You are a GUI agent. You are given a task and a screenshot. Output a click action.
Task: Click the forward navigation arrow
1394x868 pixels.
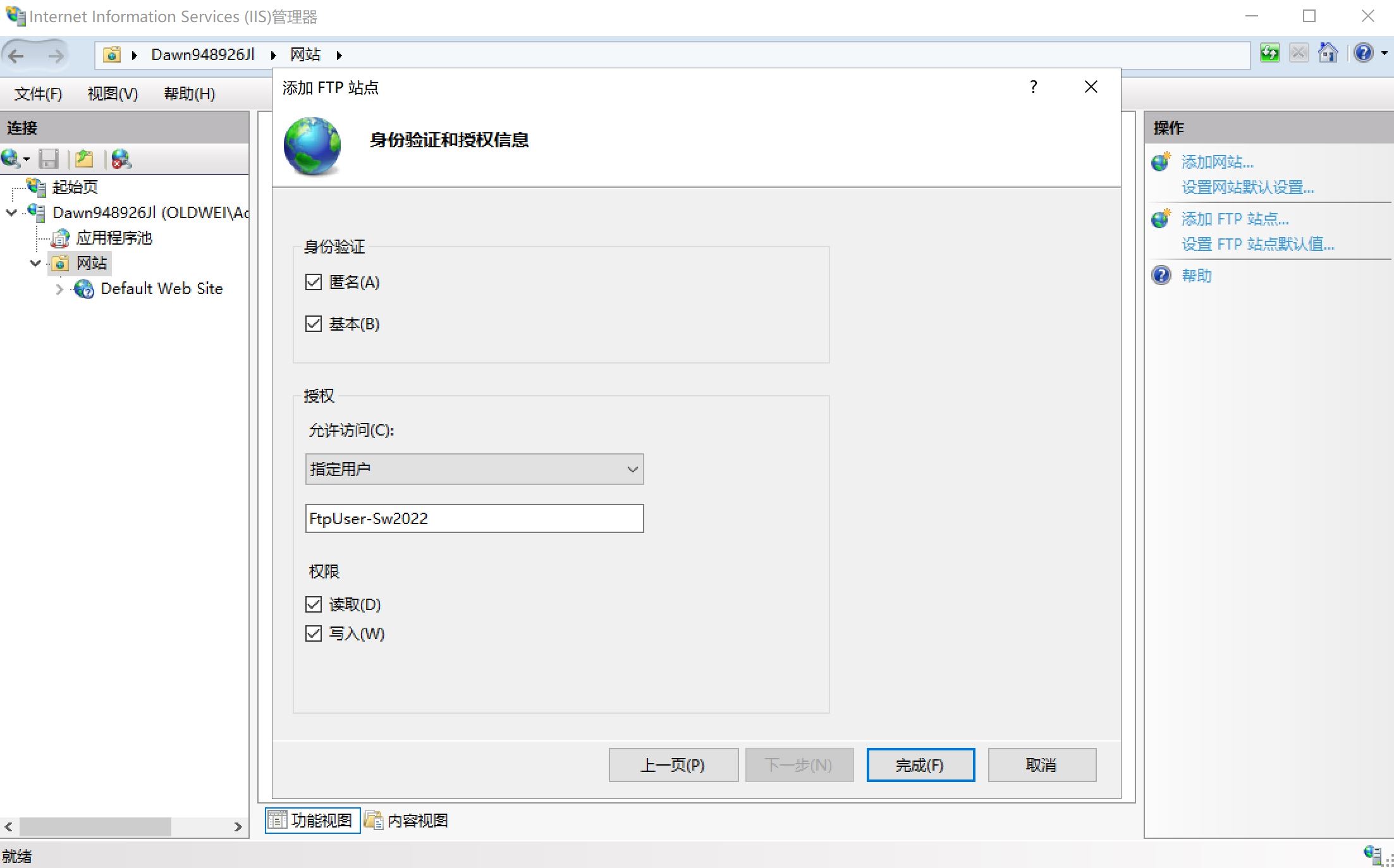[56, 56]
